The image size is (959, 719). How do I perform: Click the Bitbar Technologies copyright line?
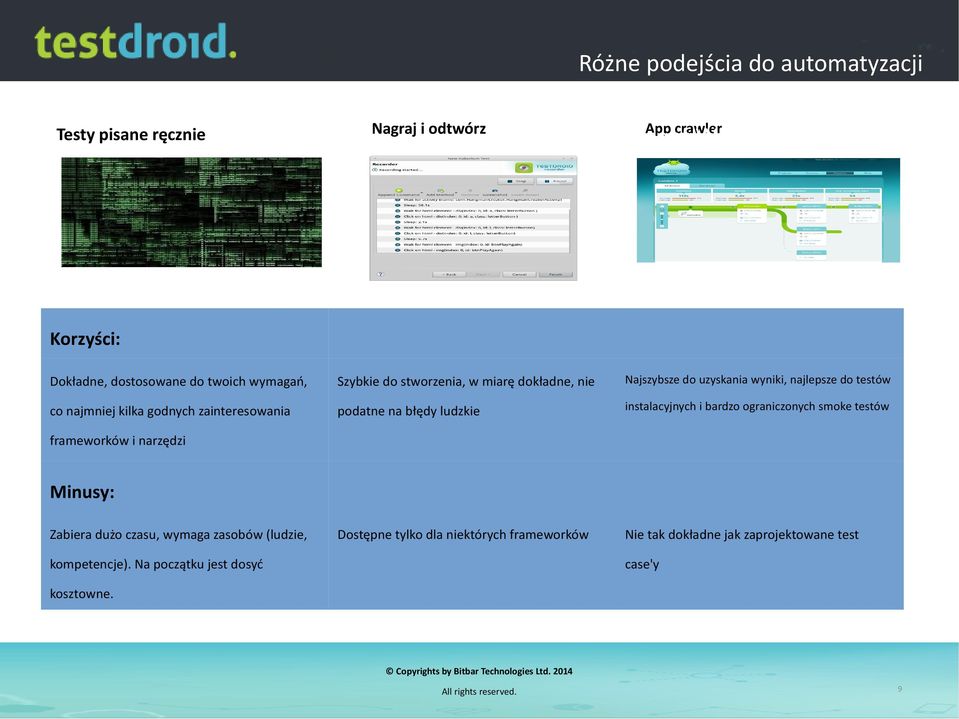(479, 671)
